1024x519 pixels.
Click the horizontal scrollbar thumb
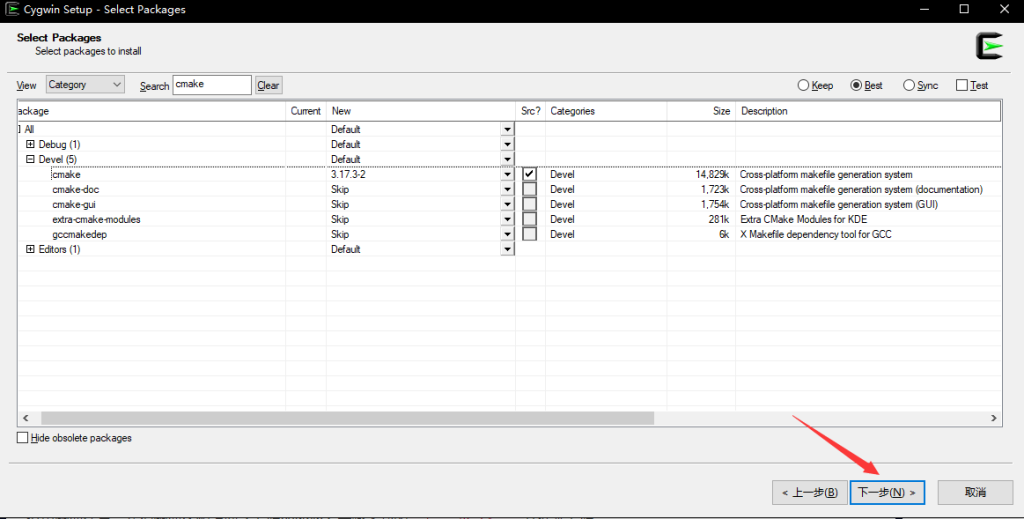pyautogui.click(x=347, y=418)
